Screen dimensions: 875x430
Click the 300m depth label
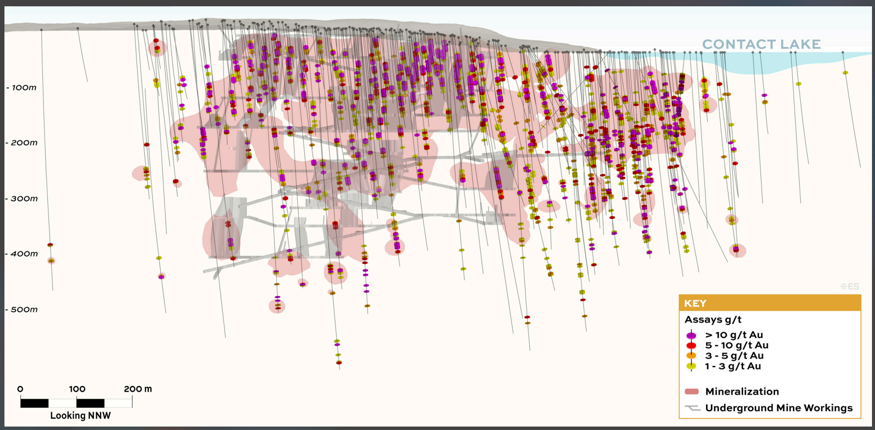(x=21, y=199)
